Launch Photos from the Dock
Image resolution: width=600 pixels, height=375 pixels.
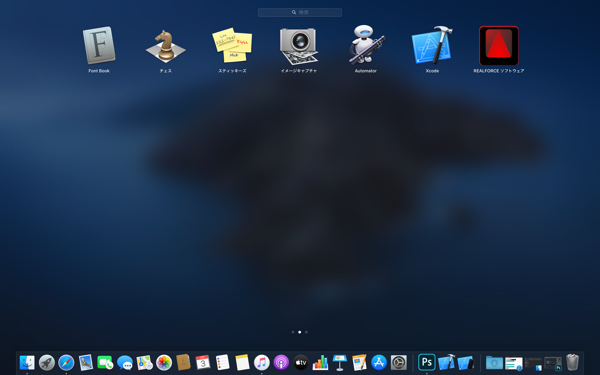coord(164,362)
